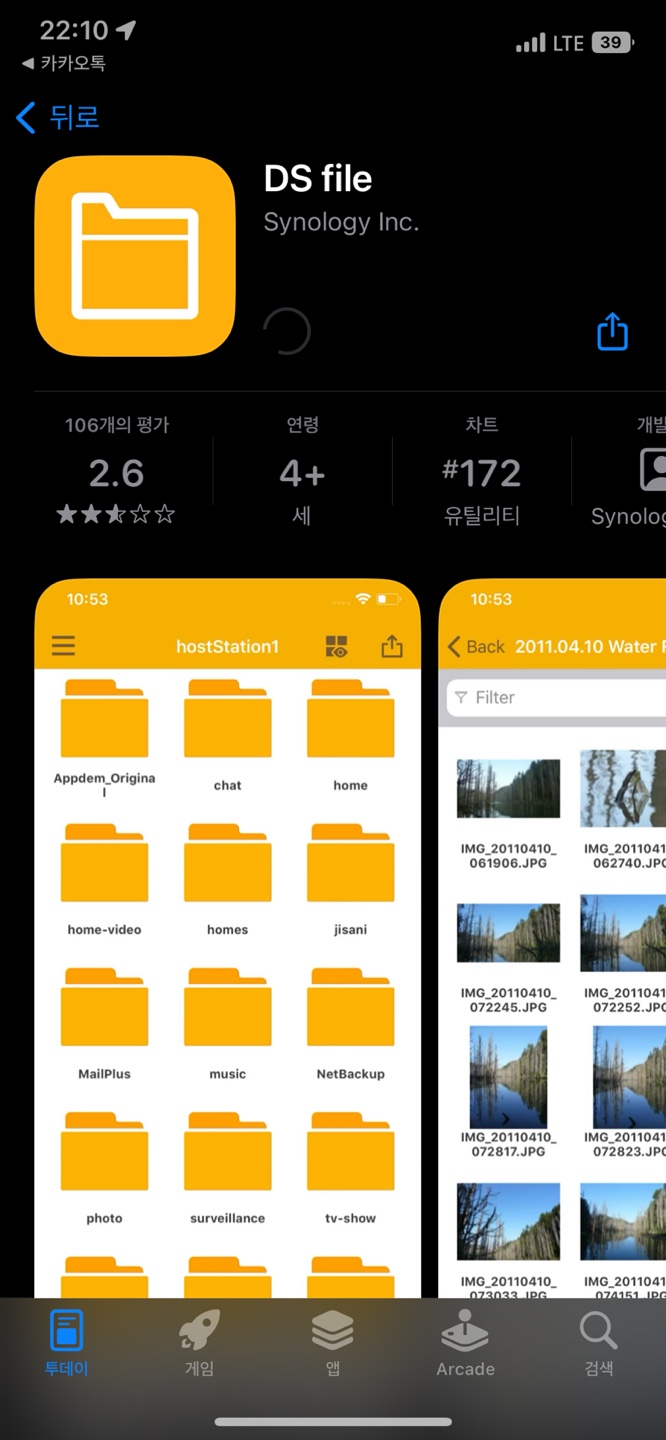Tap the download loading spinner

coord(287,331)
